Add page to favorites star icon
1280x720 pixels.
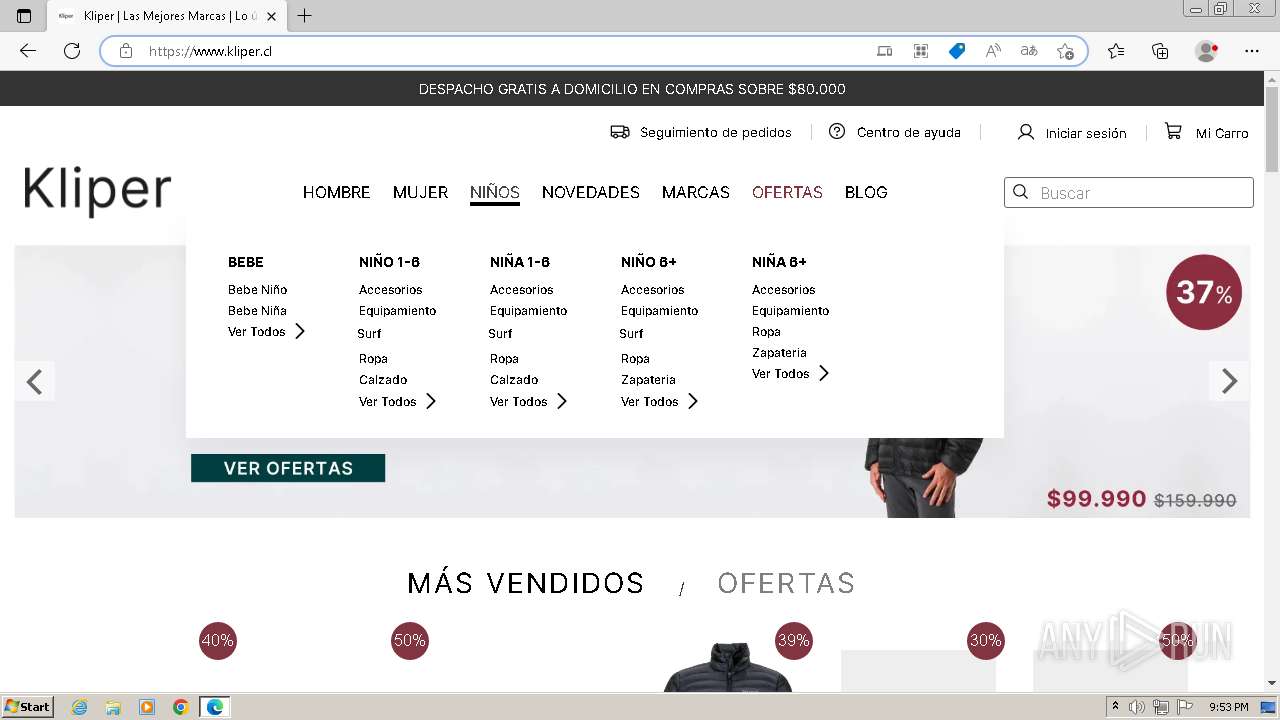point(1065,51)
